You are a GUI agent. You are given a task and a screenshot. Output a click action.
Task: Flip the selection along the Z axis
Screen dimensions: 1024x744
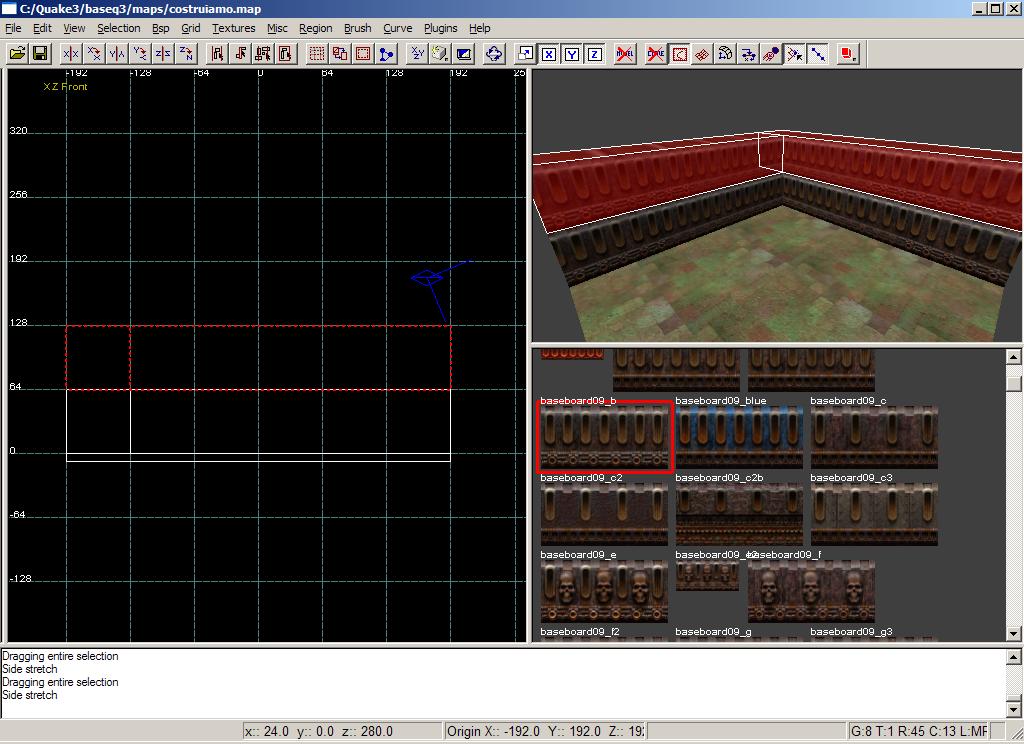pyautogui.click(x=163, y=54)
